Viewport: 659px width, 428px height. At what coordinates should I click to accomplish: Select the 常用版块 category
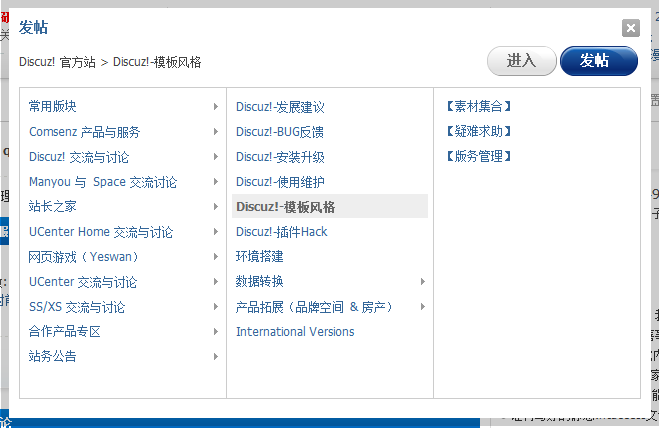coord(53,106)
